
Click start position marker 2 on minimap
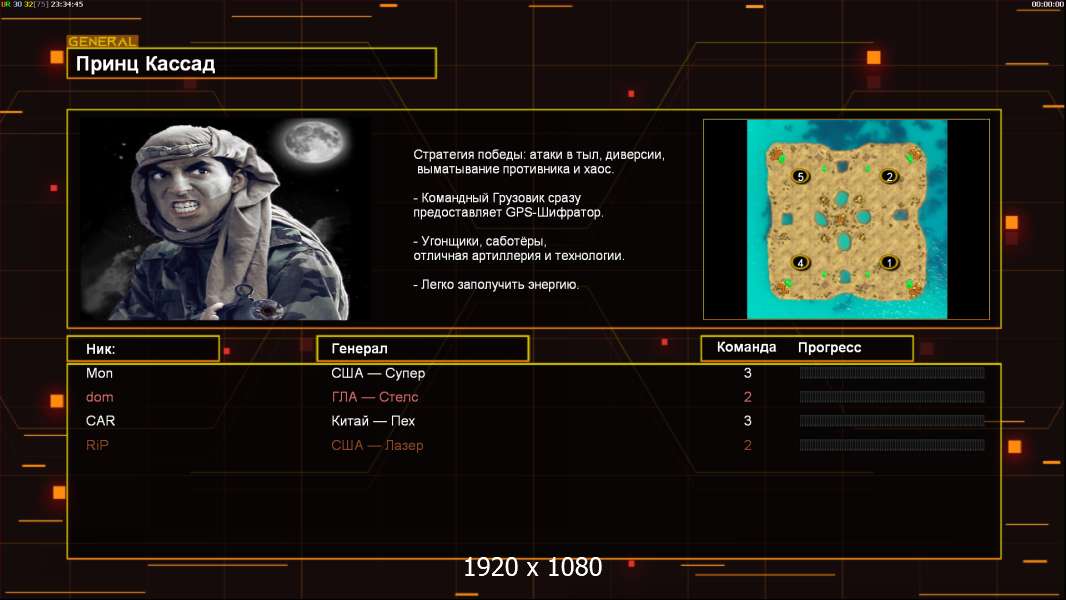(889, 177)
